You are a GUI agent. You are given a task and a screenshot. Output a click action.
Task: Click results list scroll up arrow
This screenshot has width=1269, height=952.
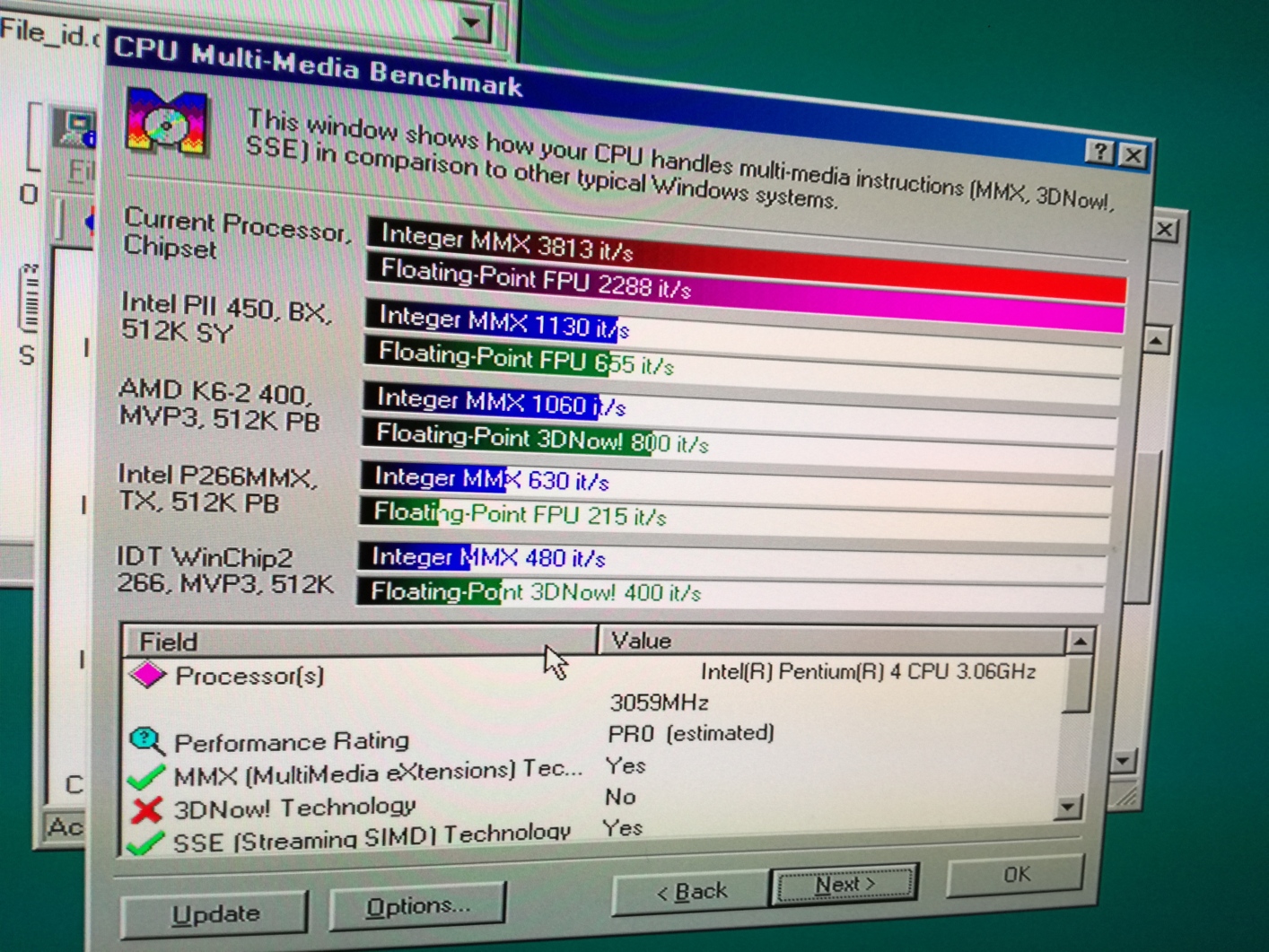pyautogui.click(x=1080, y=641)
